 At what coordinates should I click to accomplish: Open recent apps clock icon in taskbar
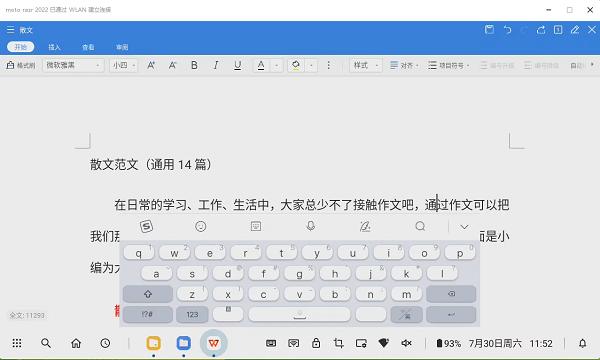(x=105, y=343)
